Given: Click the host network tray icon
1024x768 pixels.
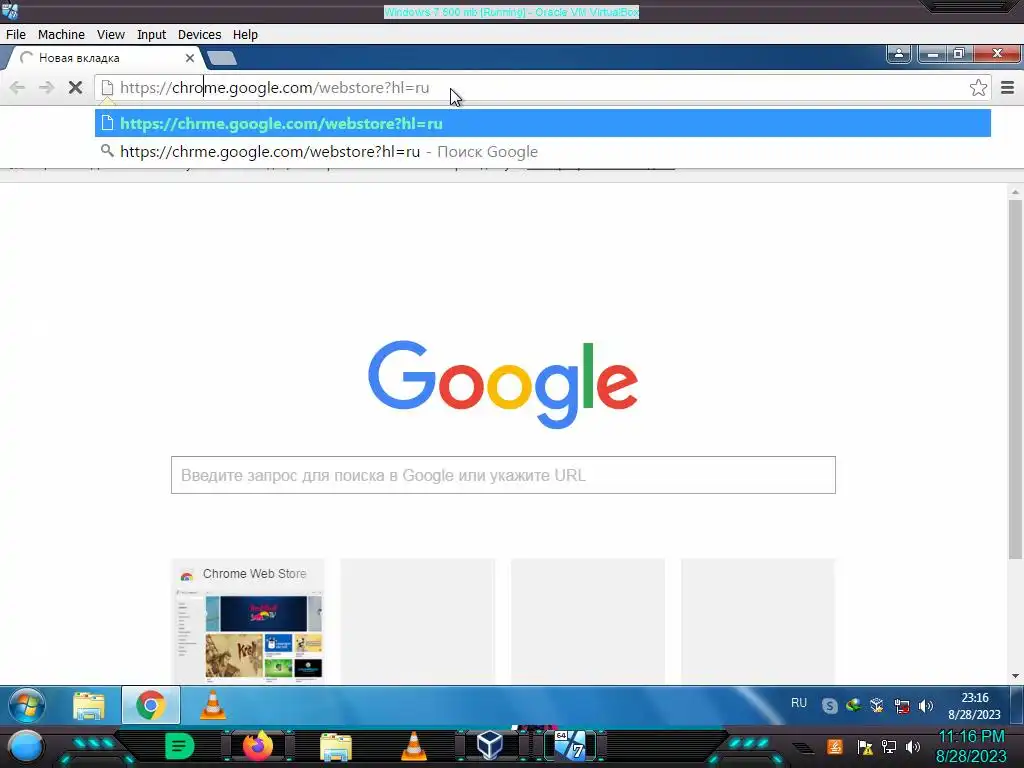Looking at the screenshot, I should 889,747.
